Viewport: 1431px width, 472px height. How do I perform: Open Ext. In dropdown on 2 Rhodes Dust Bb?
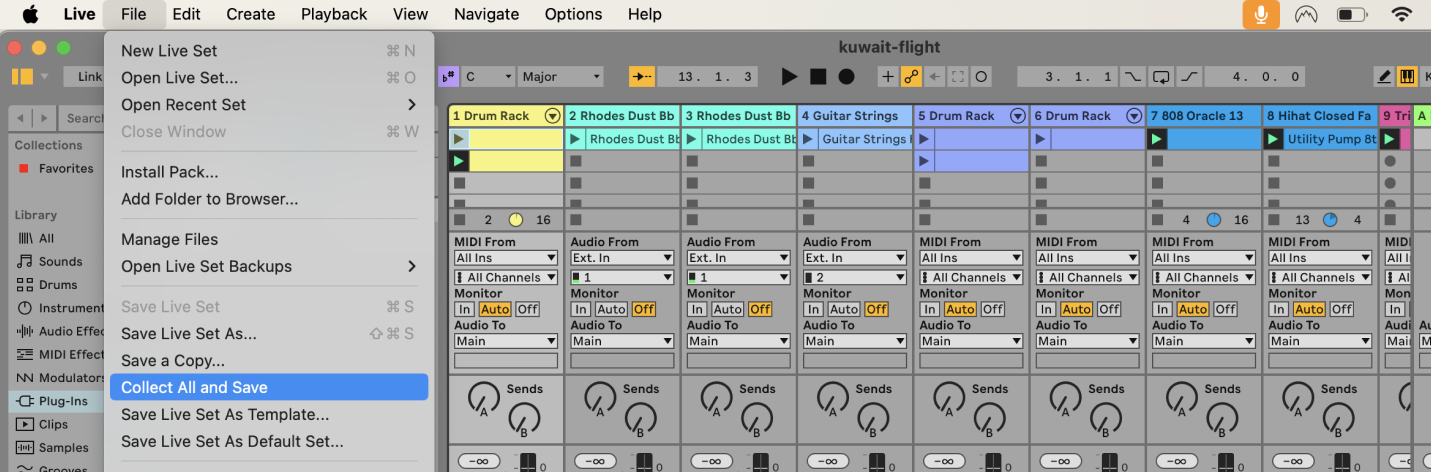622,258
